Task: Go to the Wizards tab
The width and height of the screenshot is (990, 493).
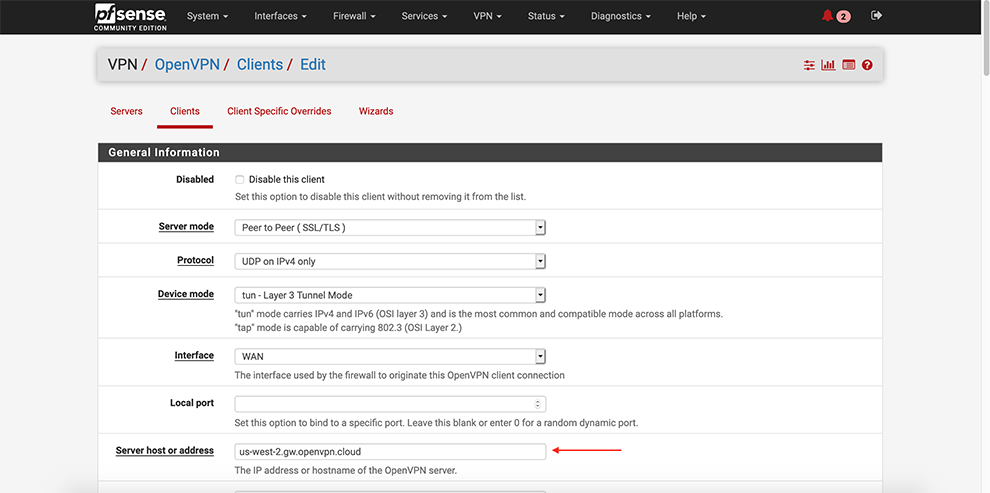Action: (376, 111)
